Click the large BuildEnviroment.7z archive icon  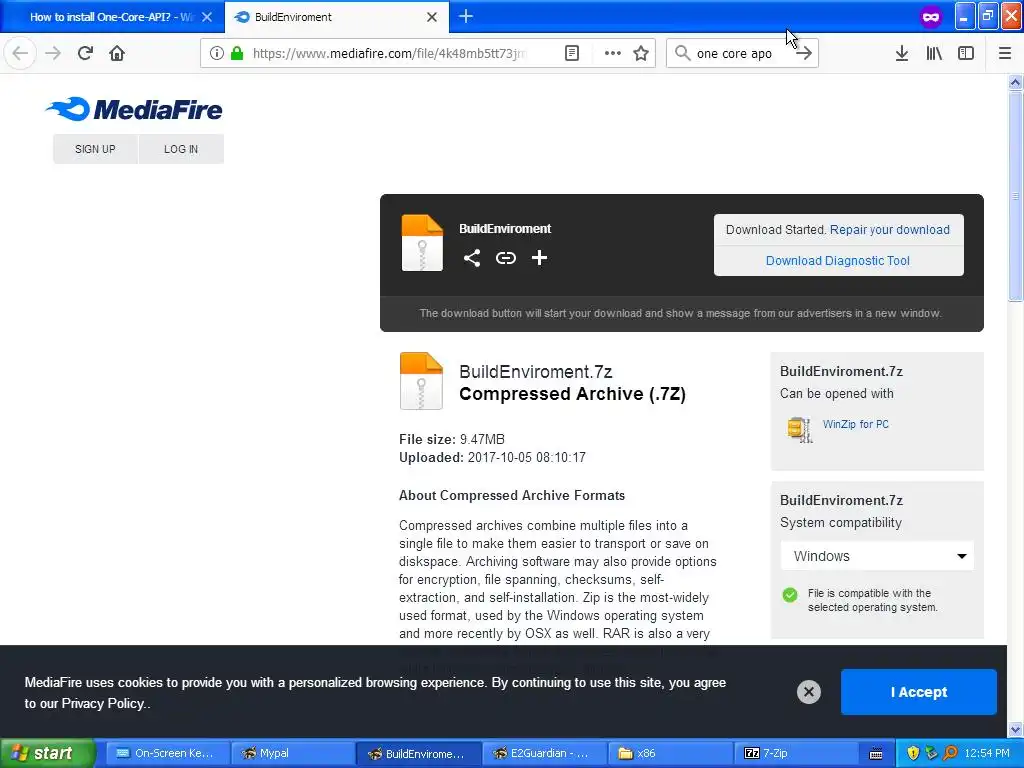[421, 381]
